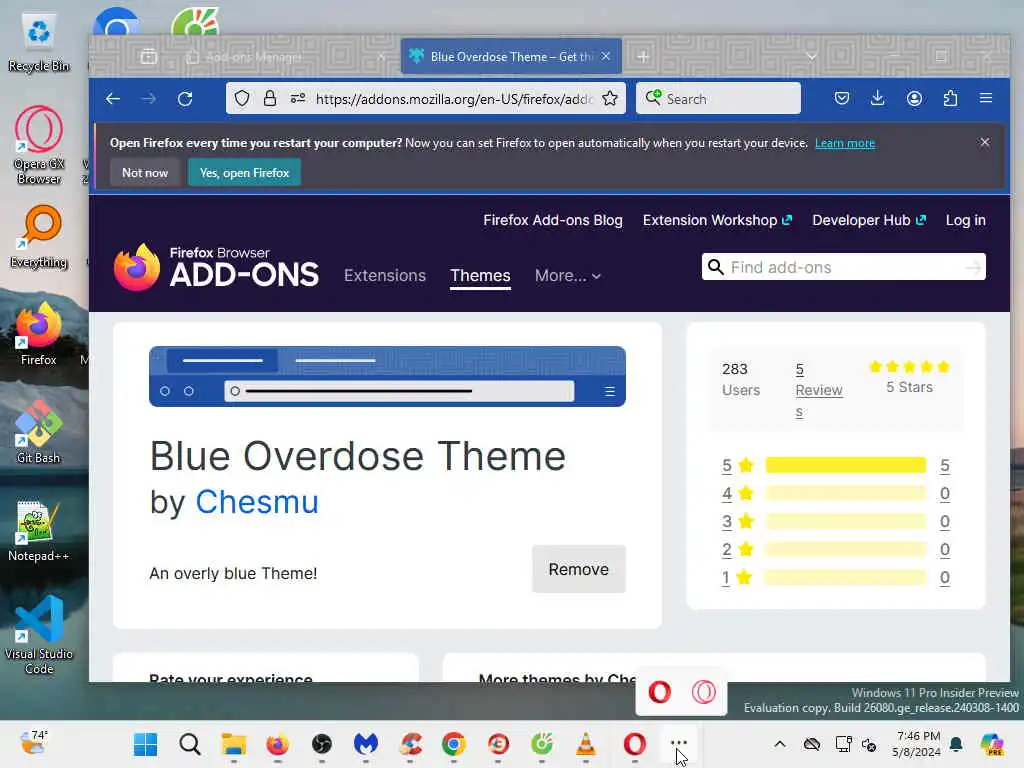Follow the Learn more link
This screenshot has height=768, width=1024.
[x=844, y=143]
